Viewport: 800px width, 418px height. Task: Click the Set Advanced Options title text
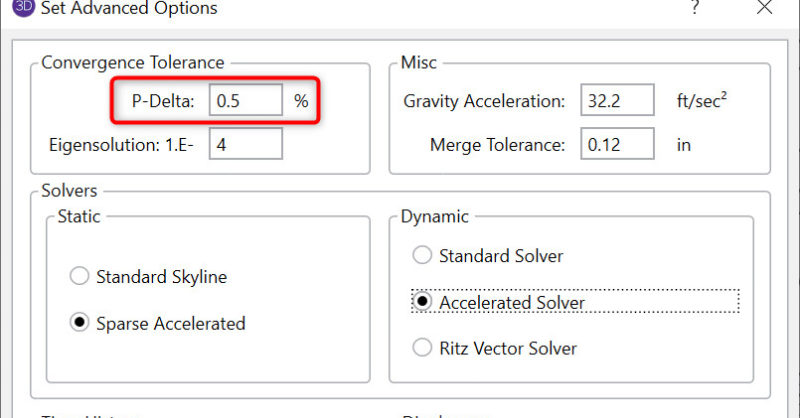[128, 9]
